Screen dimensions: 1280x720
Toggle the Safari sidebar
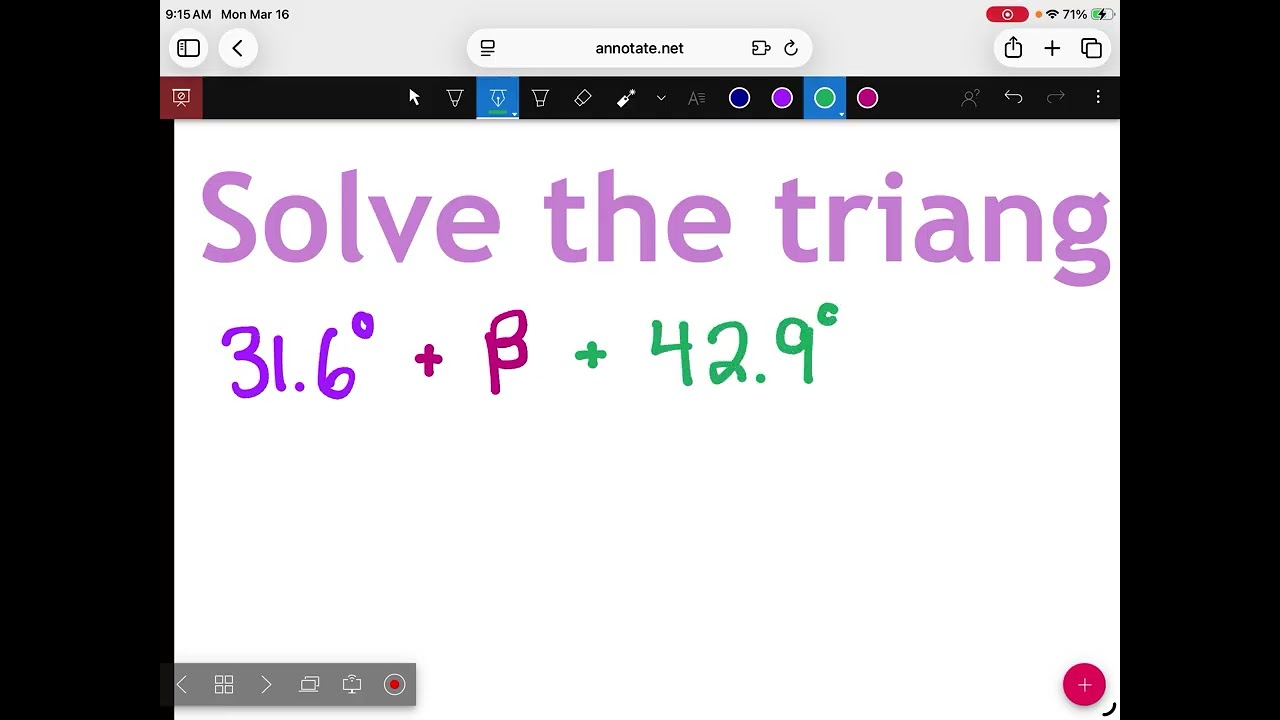pyautogui.click(x=188, y=48)
